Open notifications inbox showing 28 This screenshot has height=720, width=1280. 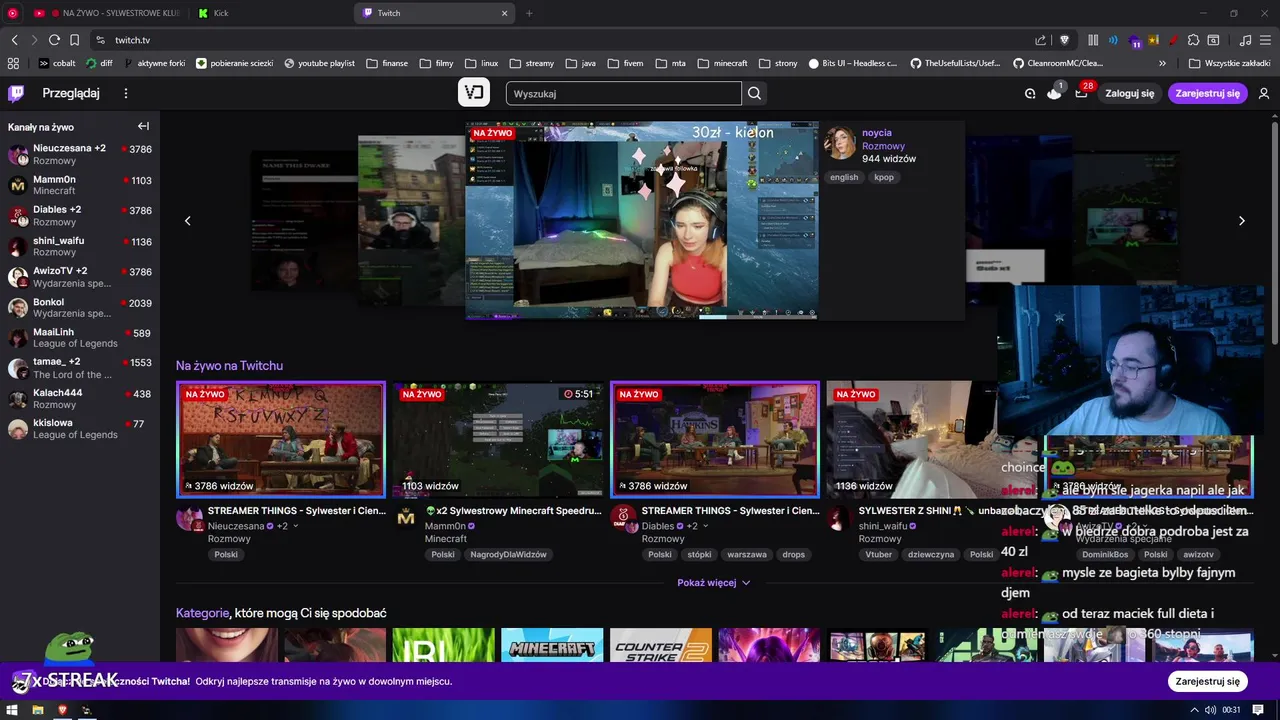1082,92
